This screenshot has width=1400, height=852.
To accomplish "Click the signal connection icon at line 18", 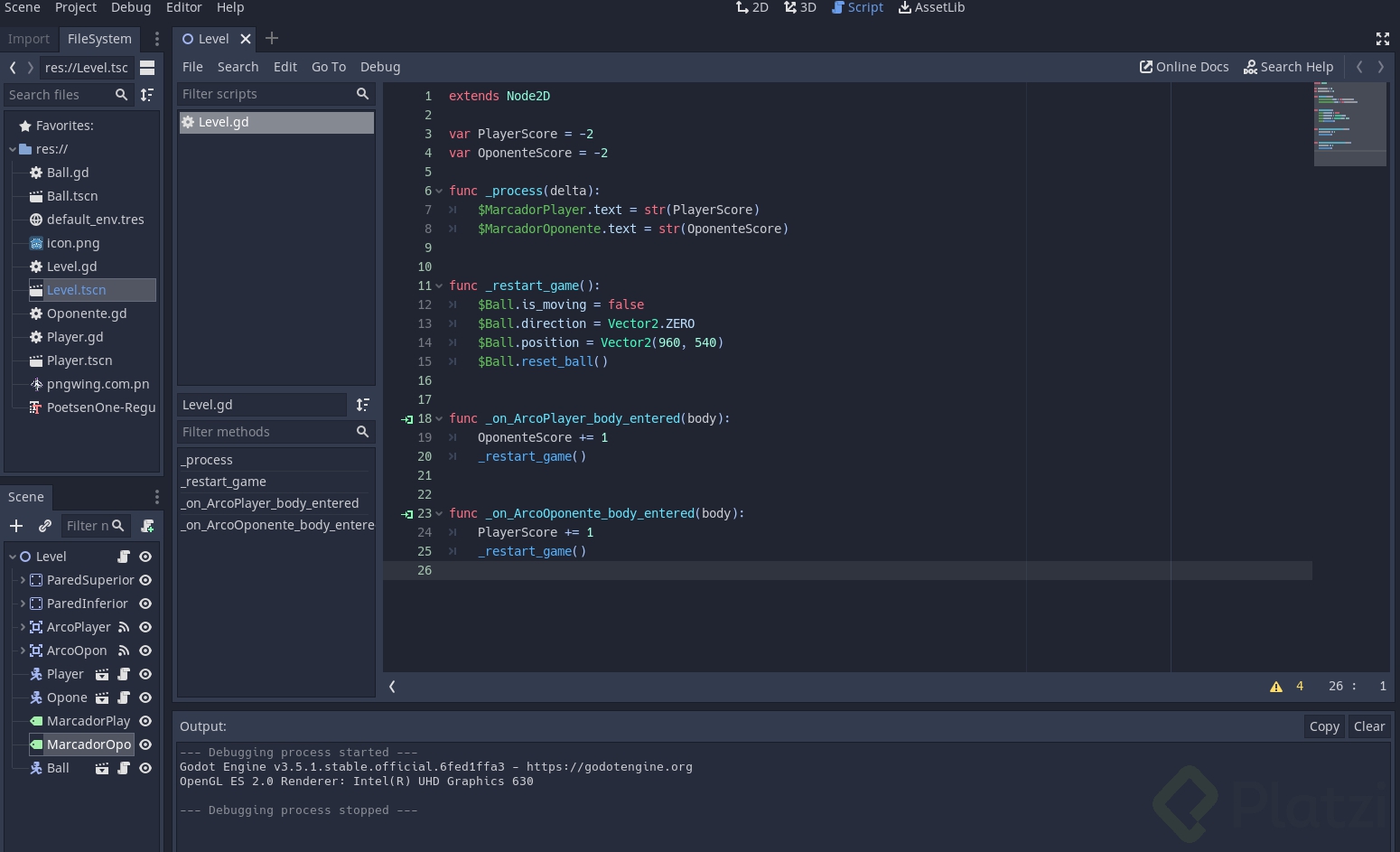I will [407, 419].
